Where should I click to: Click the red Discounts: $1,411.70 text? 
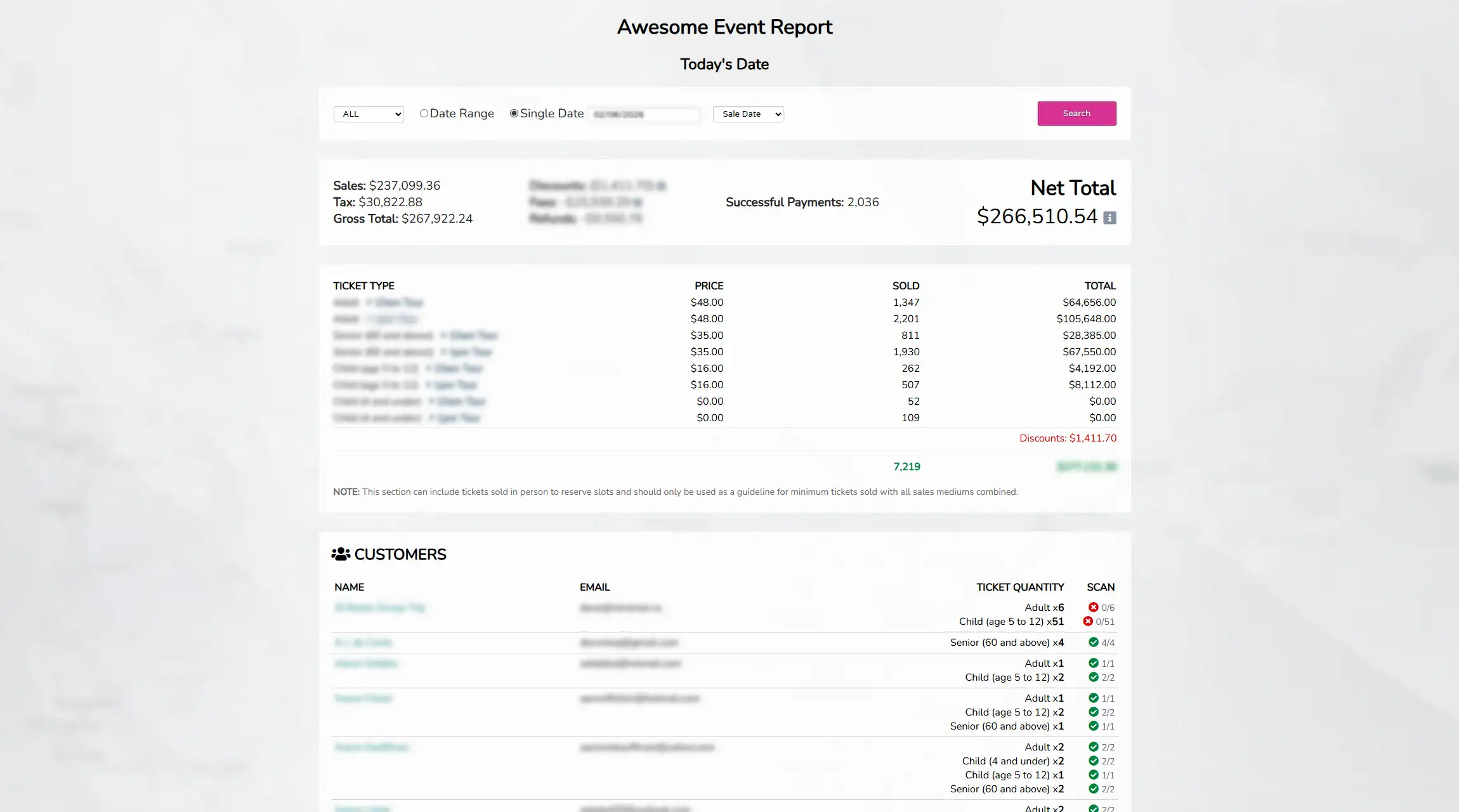coord(1068,438)
